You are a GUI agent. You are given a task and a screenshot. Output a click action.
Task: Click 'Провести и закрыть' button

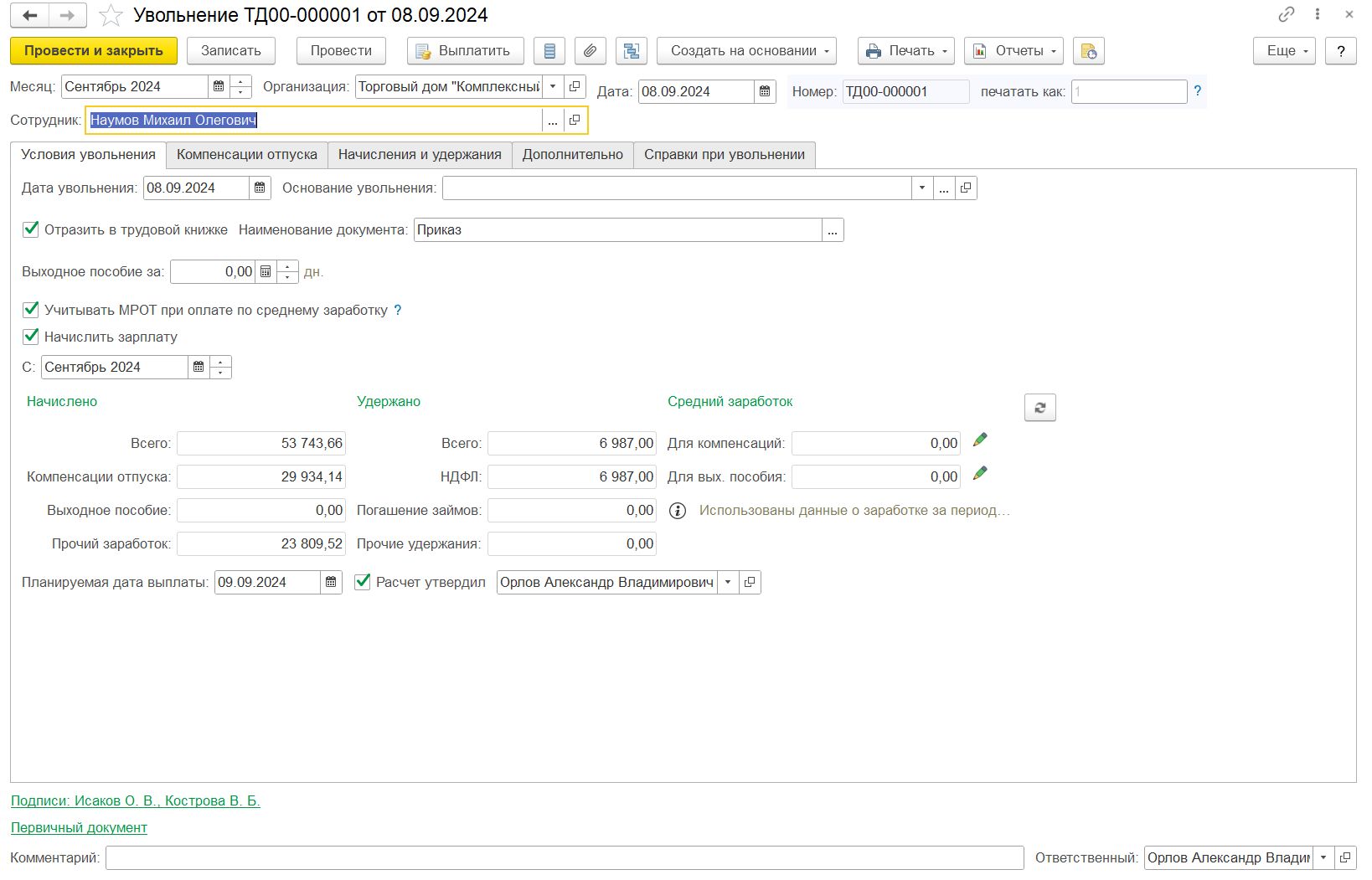(x=93, y=51)
